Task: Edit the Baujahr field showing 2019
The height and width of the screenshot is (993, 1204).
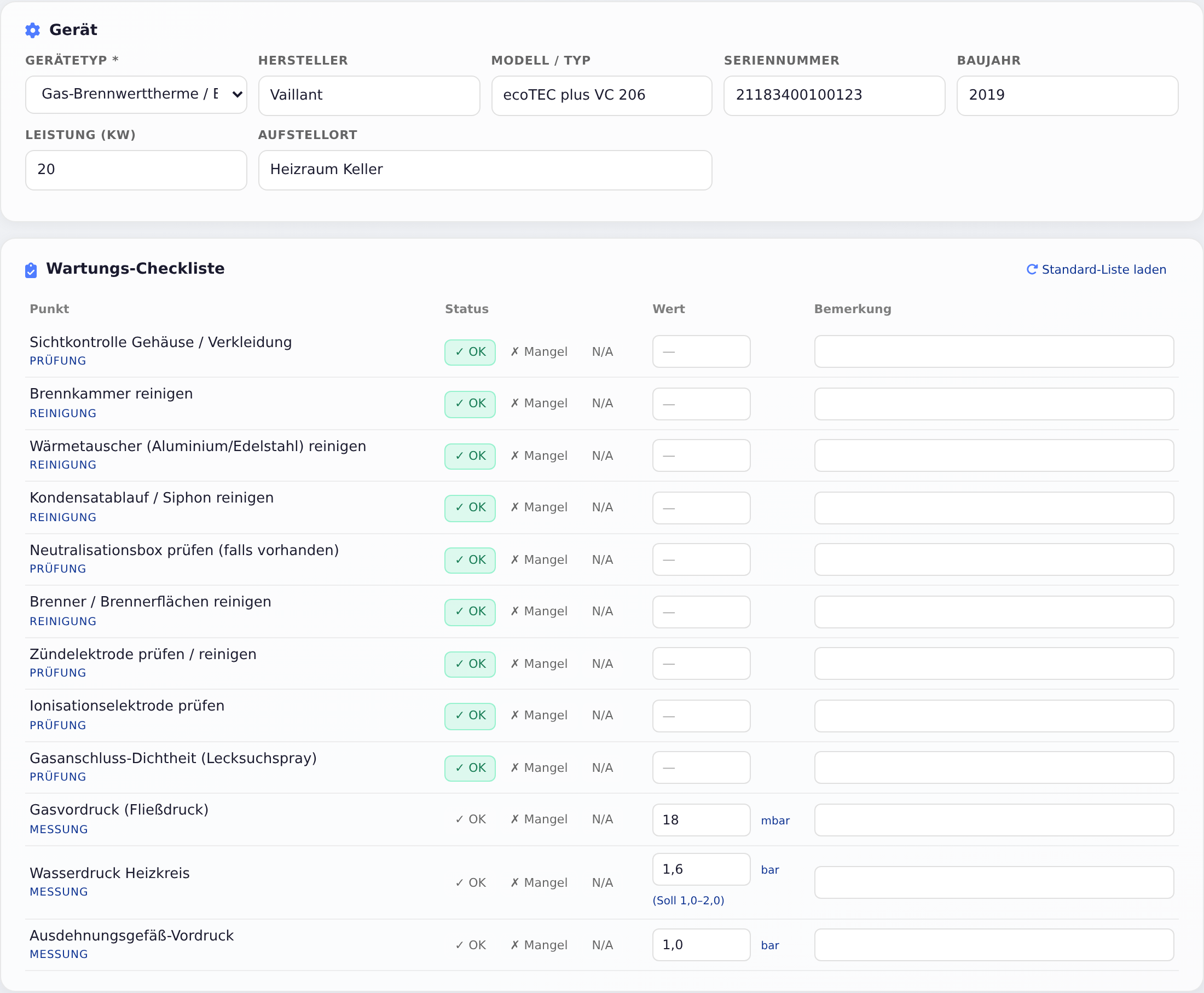Action: (x=1067, y=96)
